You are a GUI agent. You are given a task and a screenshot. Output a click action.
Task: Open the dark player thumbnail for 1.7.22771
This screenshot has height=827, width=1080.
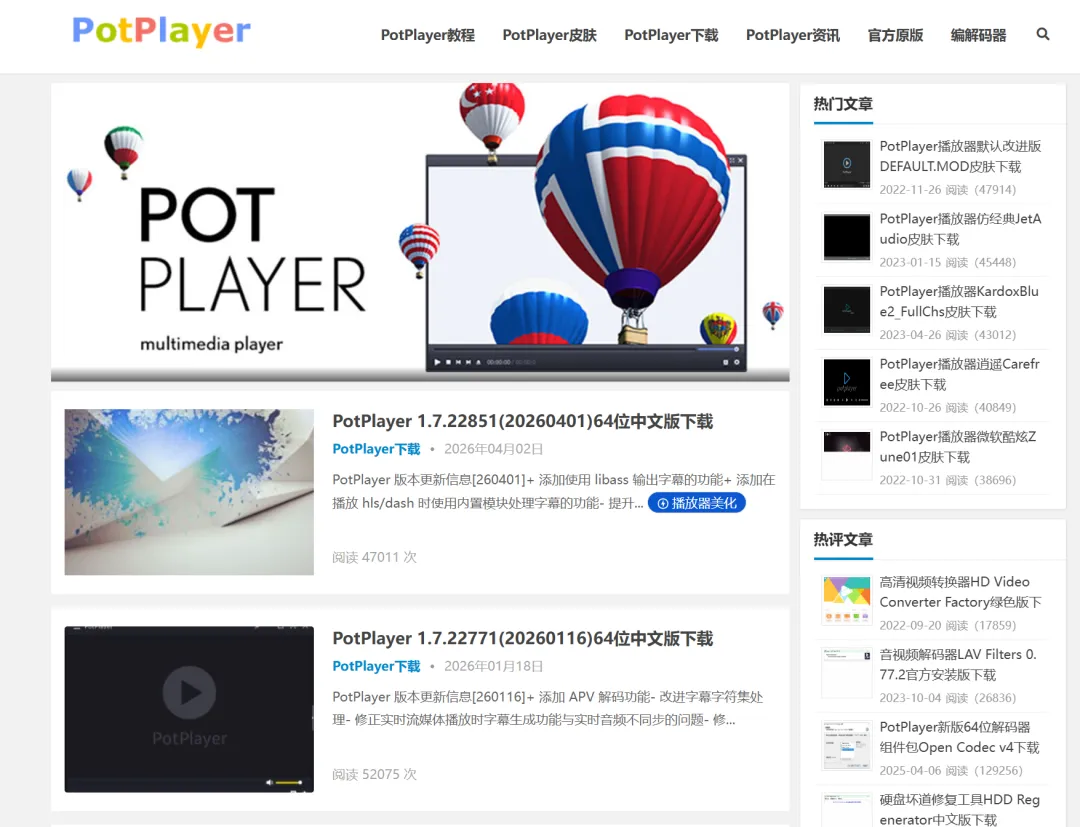pyautogui.click(x=189, y=709)
